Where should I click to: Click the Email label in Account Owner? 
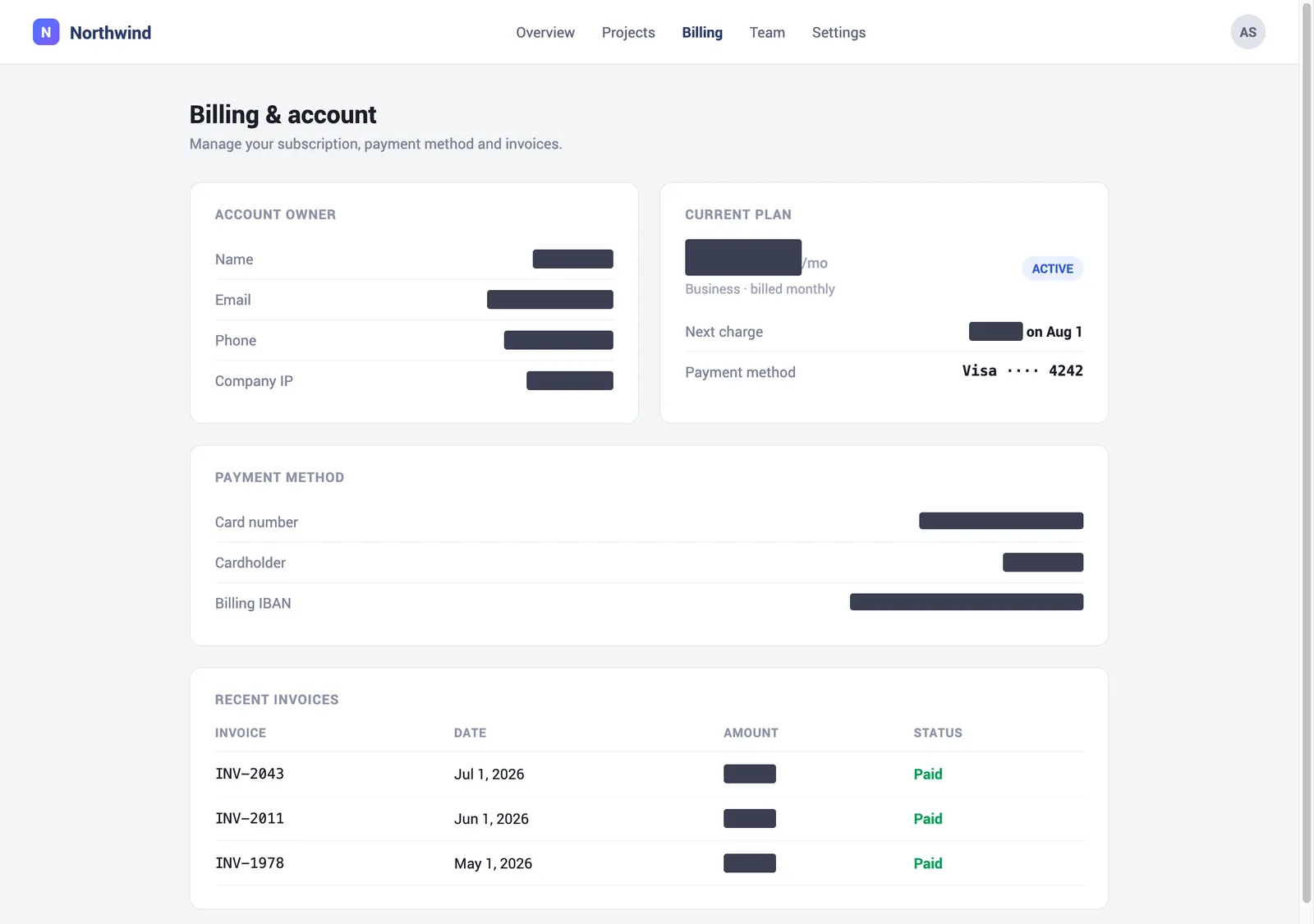pyautogui.click(x=233, y=300)
